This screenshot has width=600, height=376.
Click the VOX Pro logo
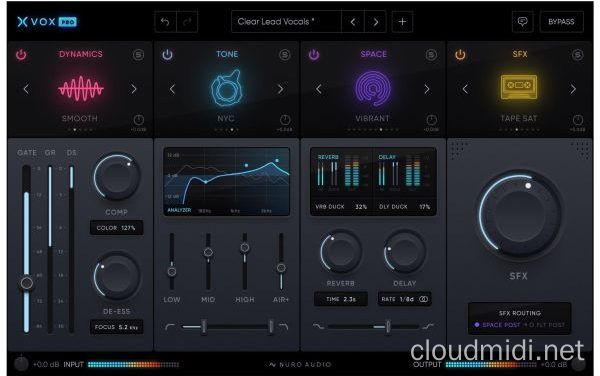pyautogui.click(x=47, y=22)
